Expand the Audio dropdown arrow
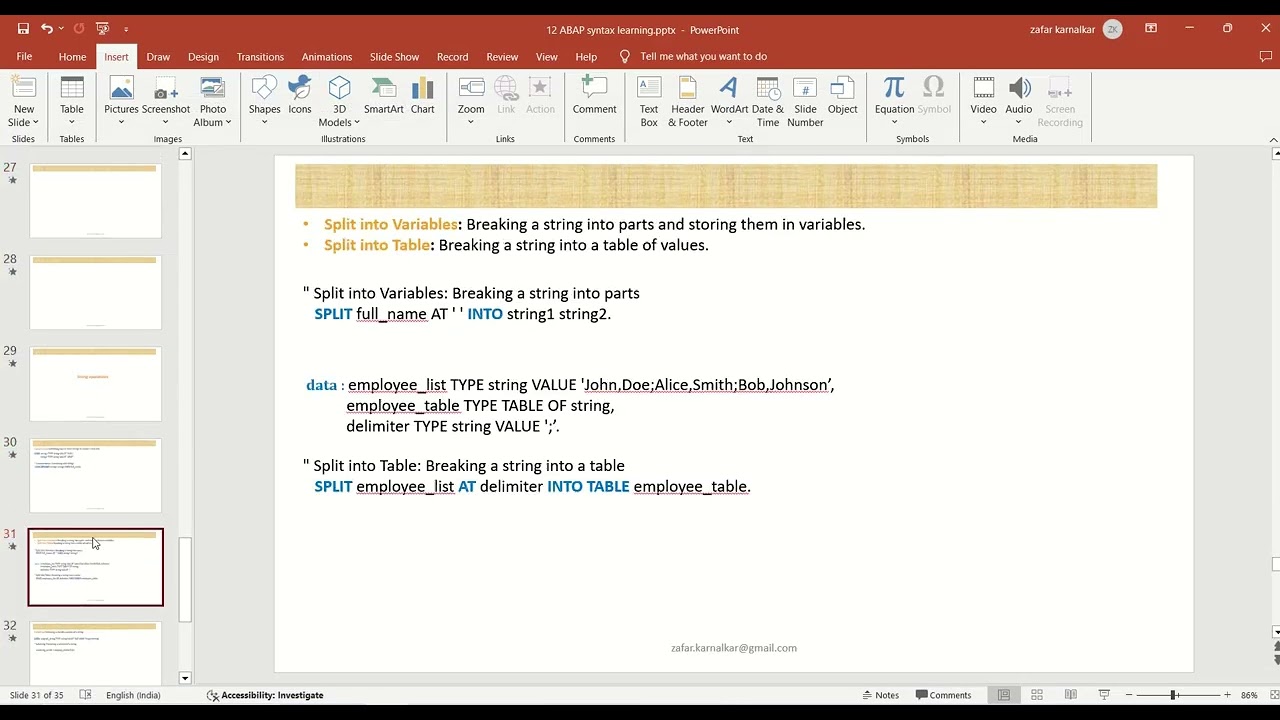The width and height of the screenshot is (1280, 720). 1019,122
